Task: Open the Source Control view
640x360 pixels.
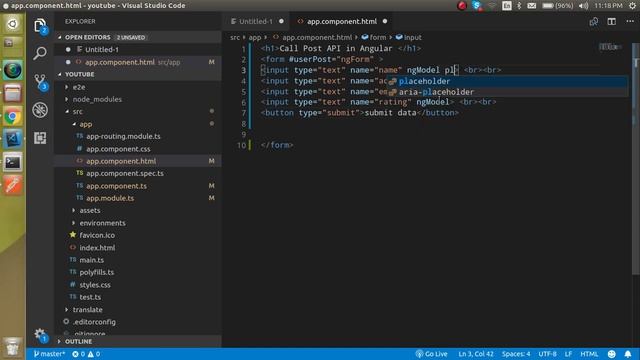Action: [x=40, y=82]
